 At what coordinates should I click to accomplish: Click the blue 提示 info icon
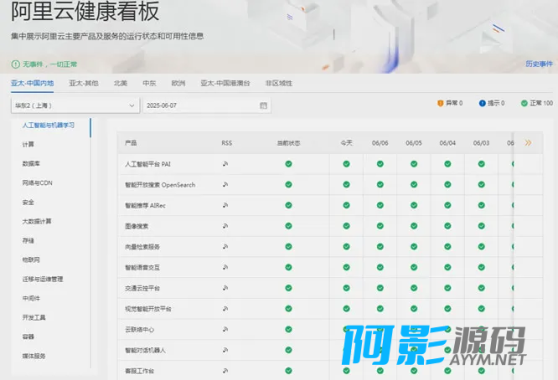click(x=482, y=103)
